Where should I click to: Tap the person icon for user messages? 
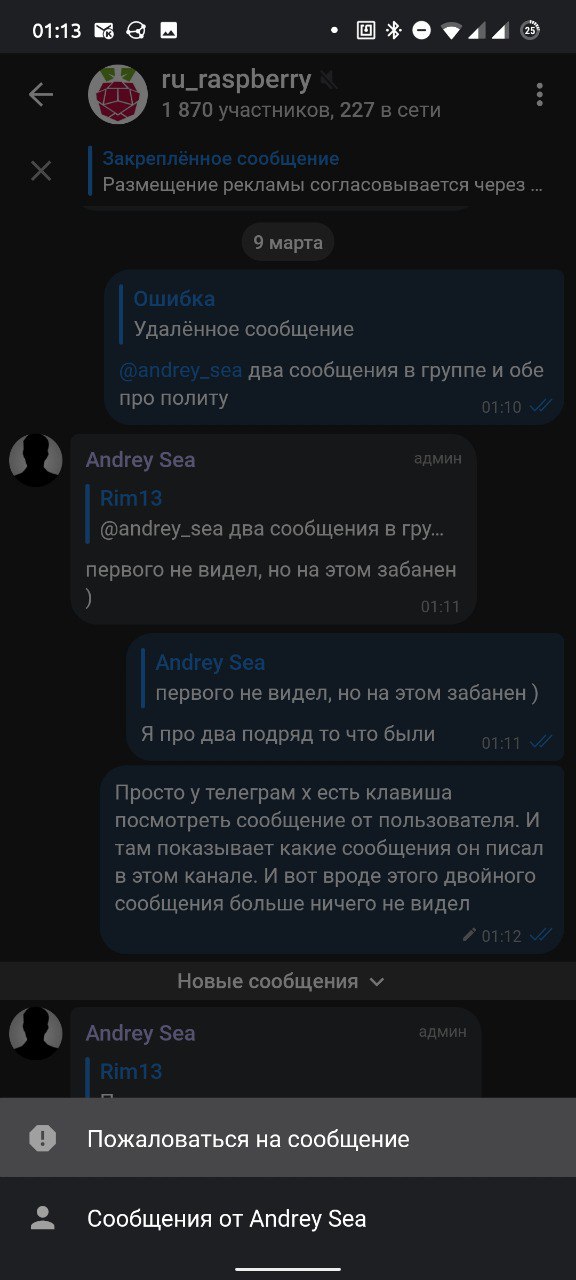(x=42, y=1218)
